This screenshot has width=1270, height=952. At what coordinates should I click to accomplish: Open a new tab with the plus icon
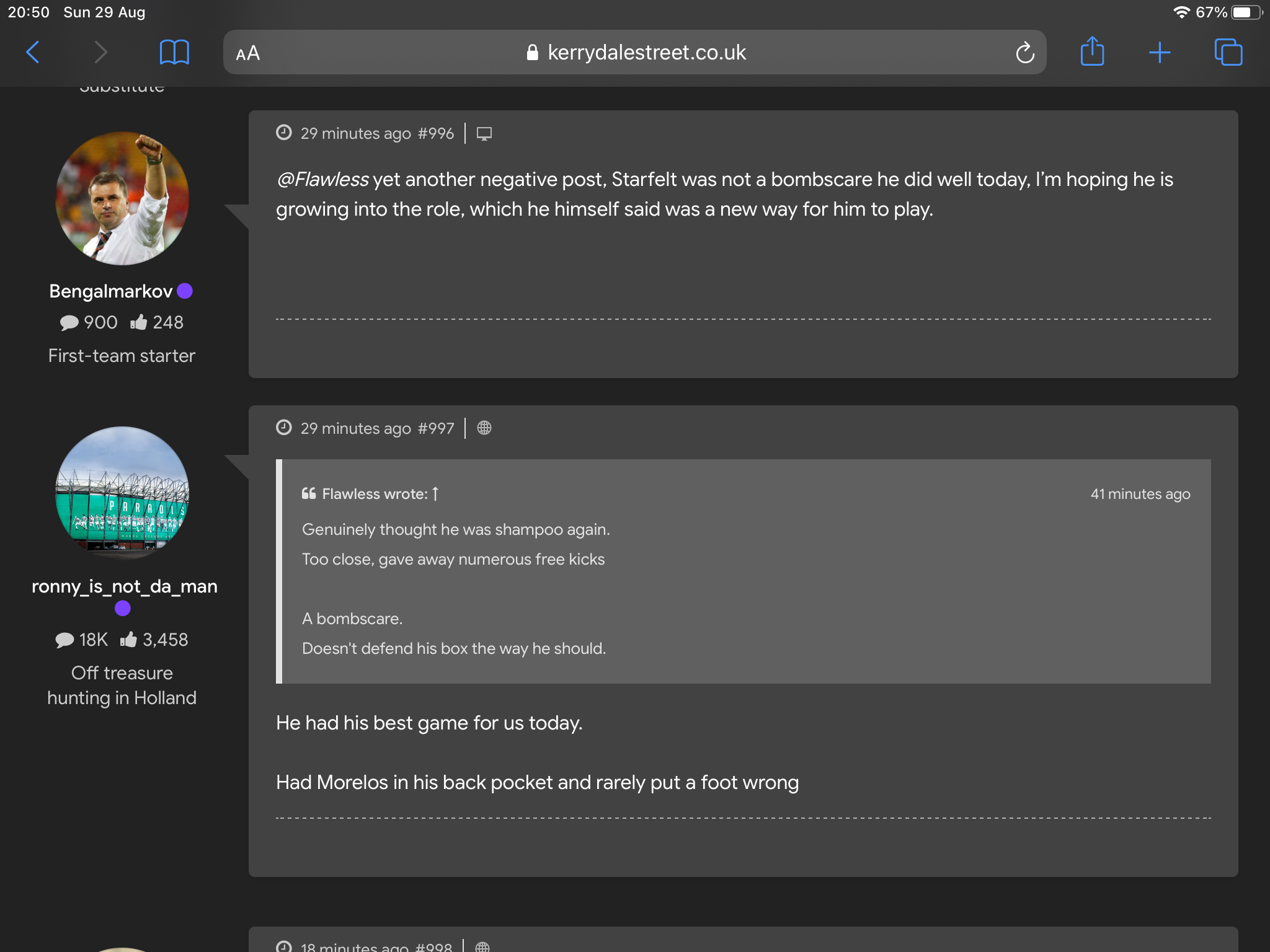click(x=1159, y=53)
